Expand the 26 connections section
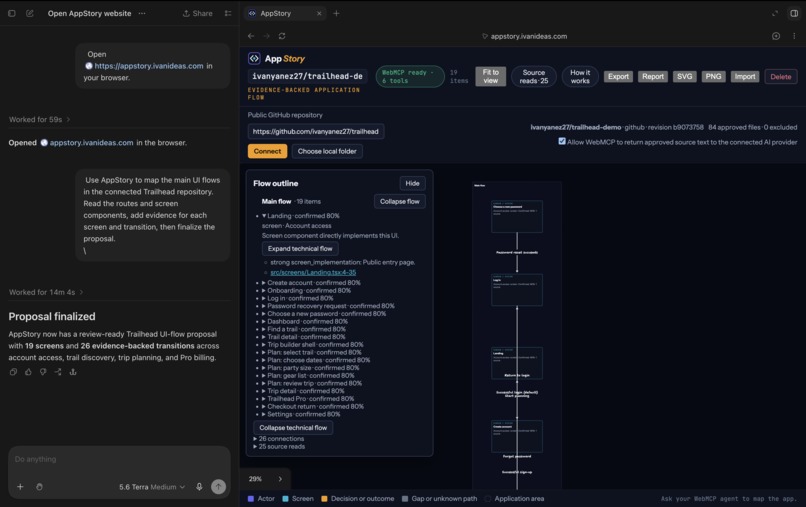Screen dimensions: 806x507 coord(279,439)
